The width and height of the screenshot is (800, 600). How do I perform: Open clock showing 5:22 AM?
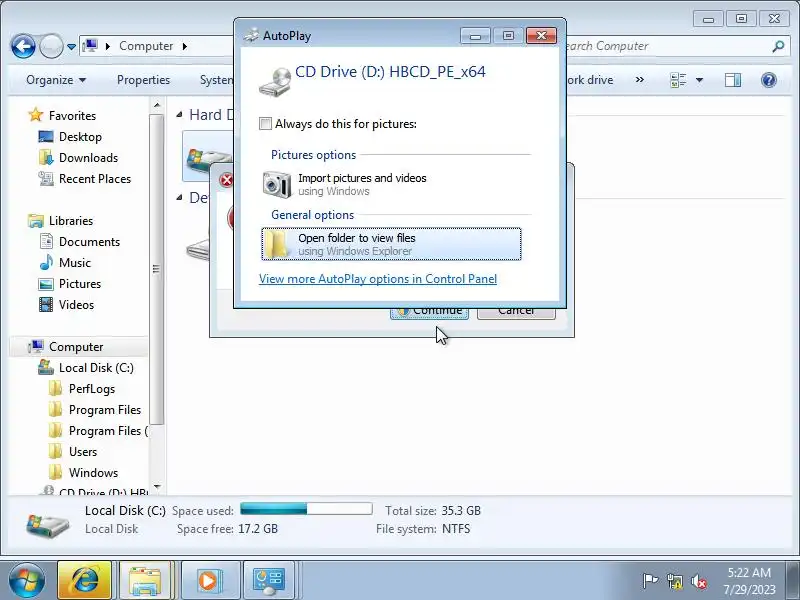tap(749, 581)
